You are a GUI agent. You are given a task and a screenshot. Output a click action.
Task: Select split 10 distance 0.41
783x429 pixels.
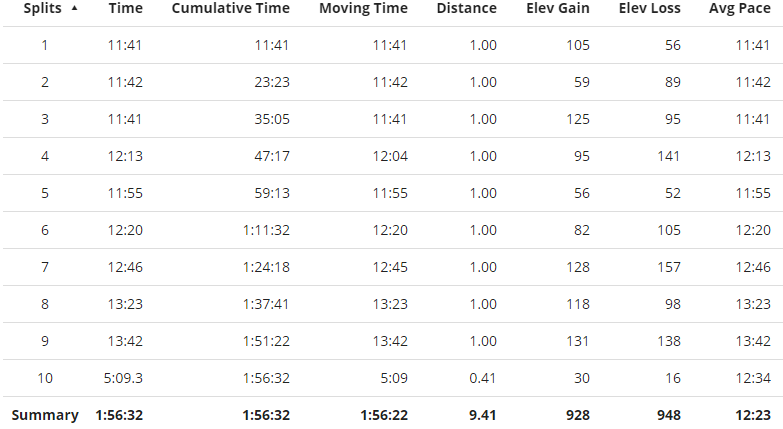click(x=482, y=378)
